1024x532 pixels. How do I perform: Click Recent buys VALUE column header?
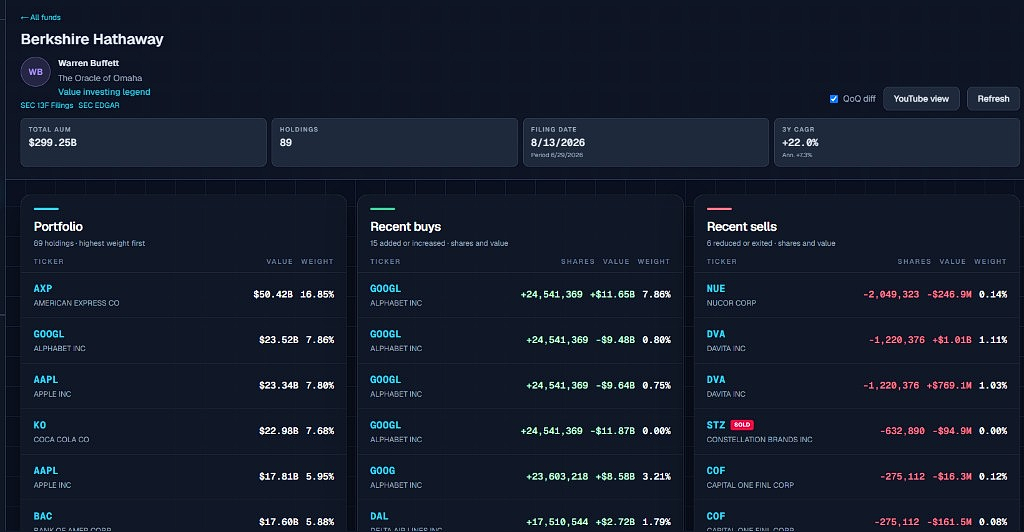coord(616,262)
